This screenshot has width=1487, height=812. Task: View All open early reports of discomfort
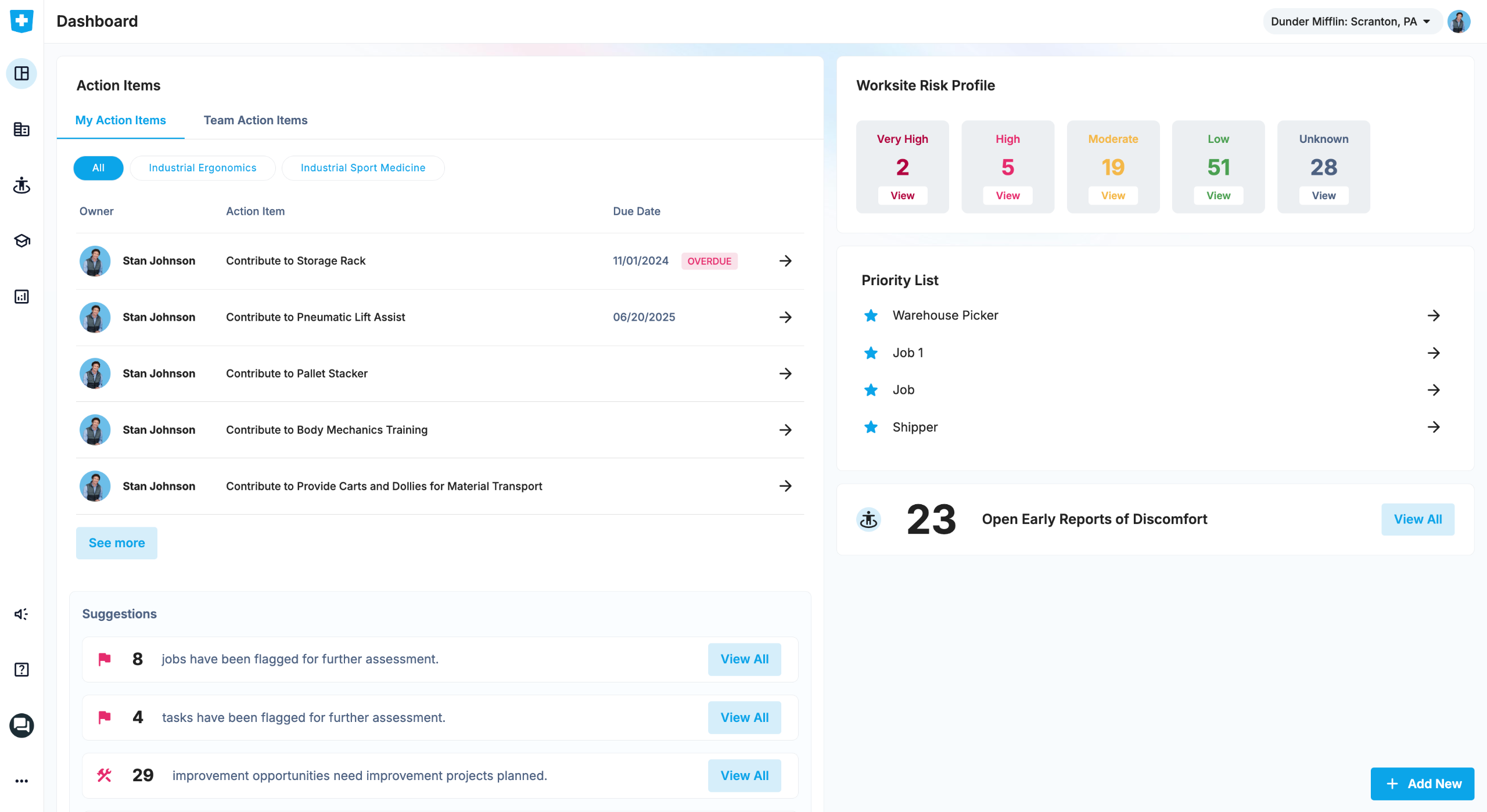pos(1418,519)
